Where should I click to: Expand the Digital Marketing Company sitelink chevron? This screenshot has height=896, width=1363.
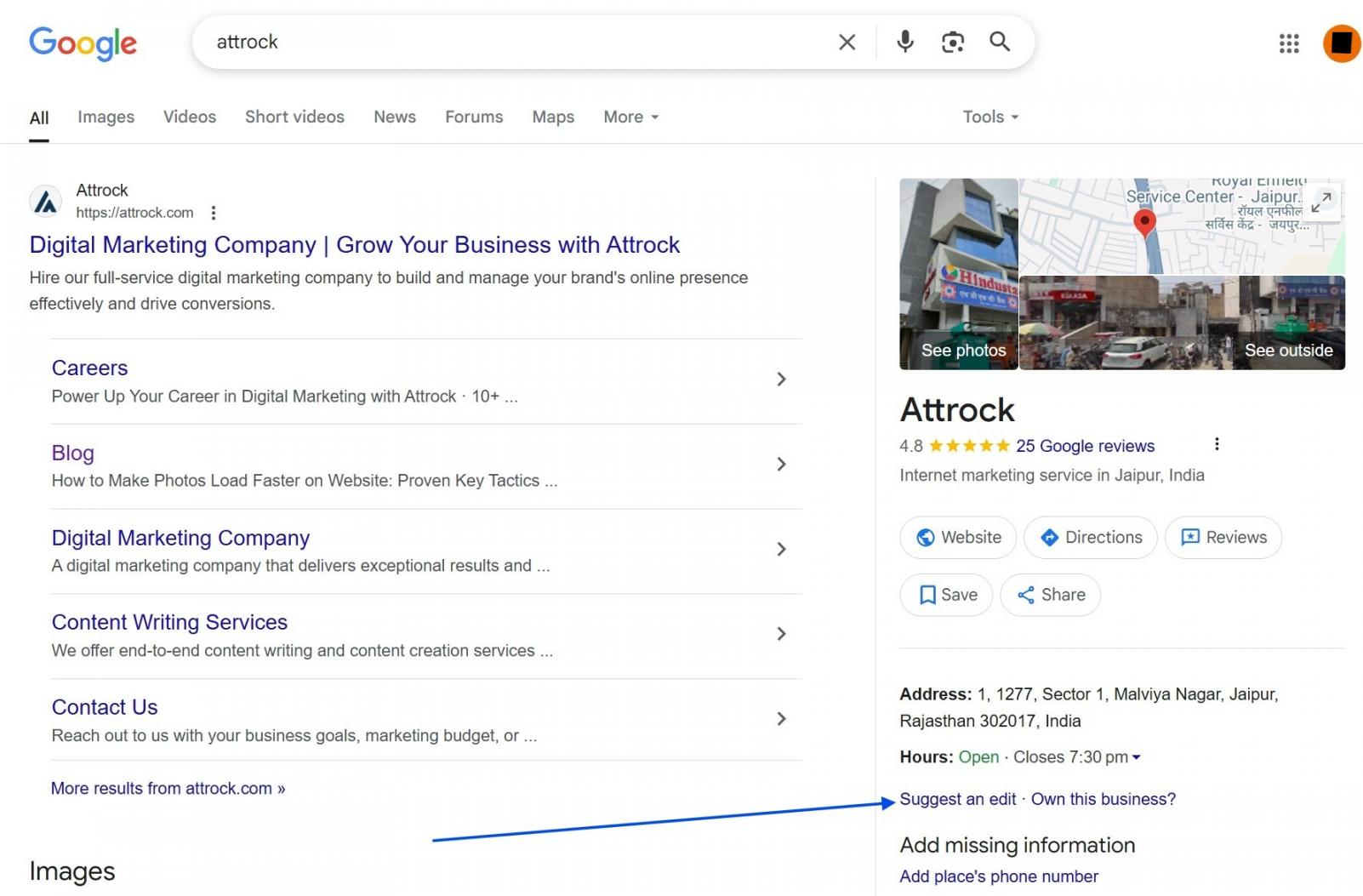(781, 550)
